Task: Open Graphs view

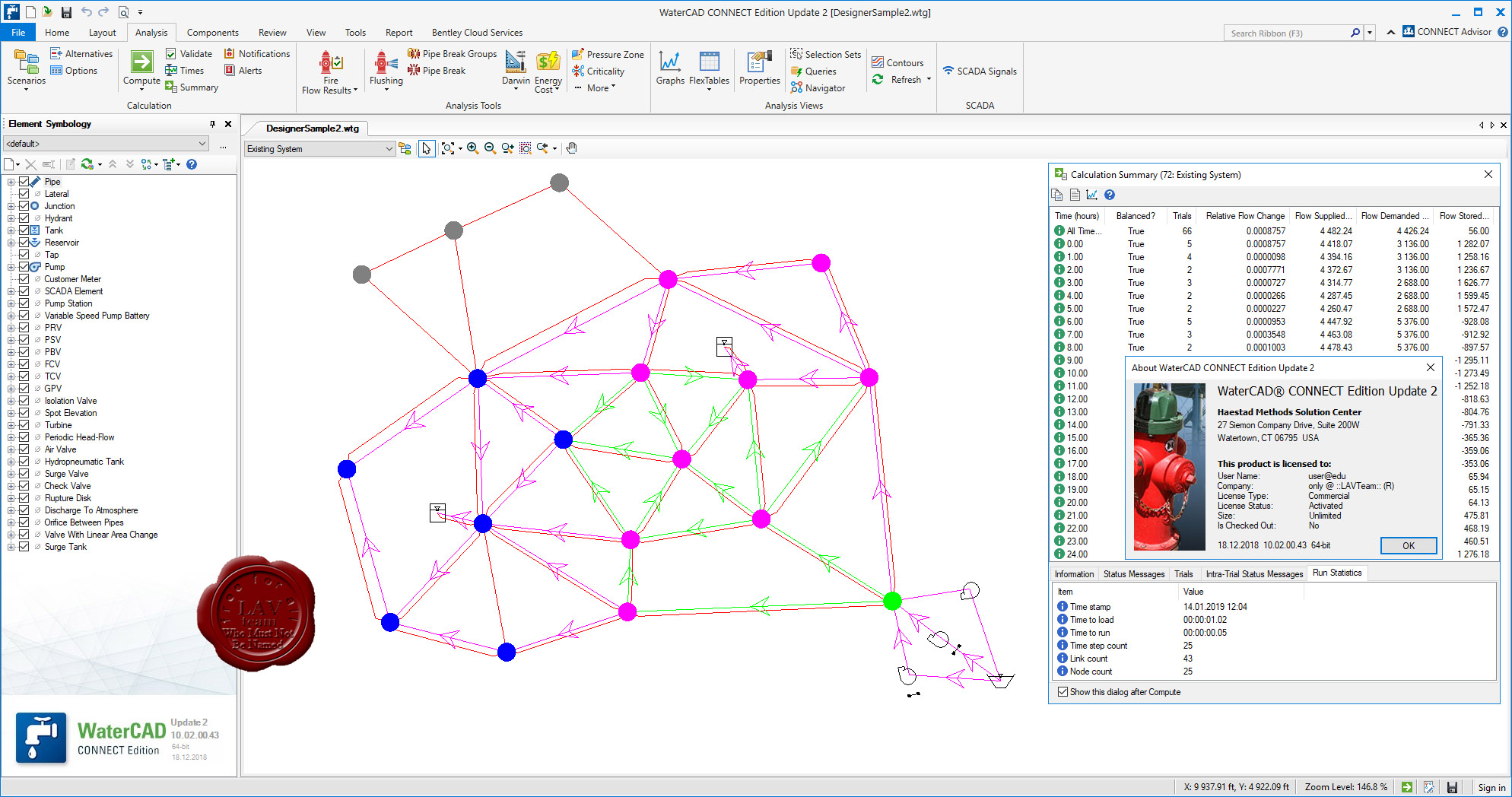Action: 670,68
